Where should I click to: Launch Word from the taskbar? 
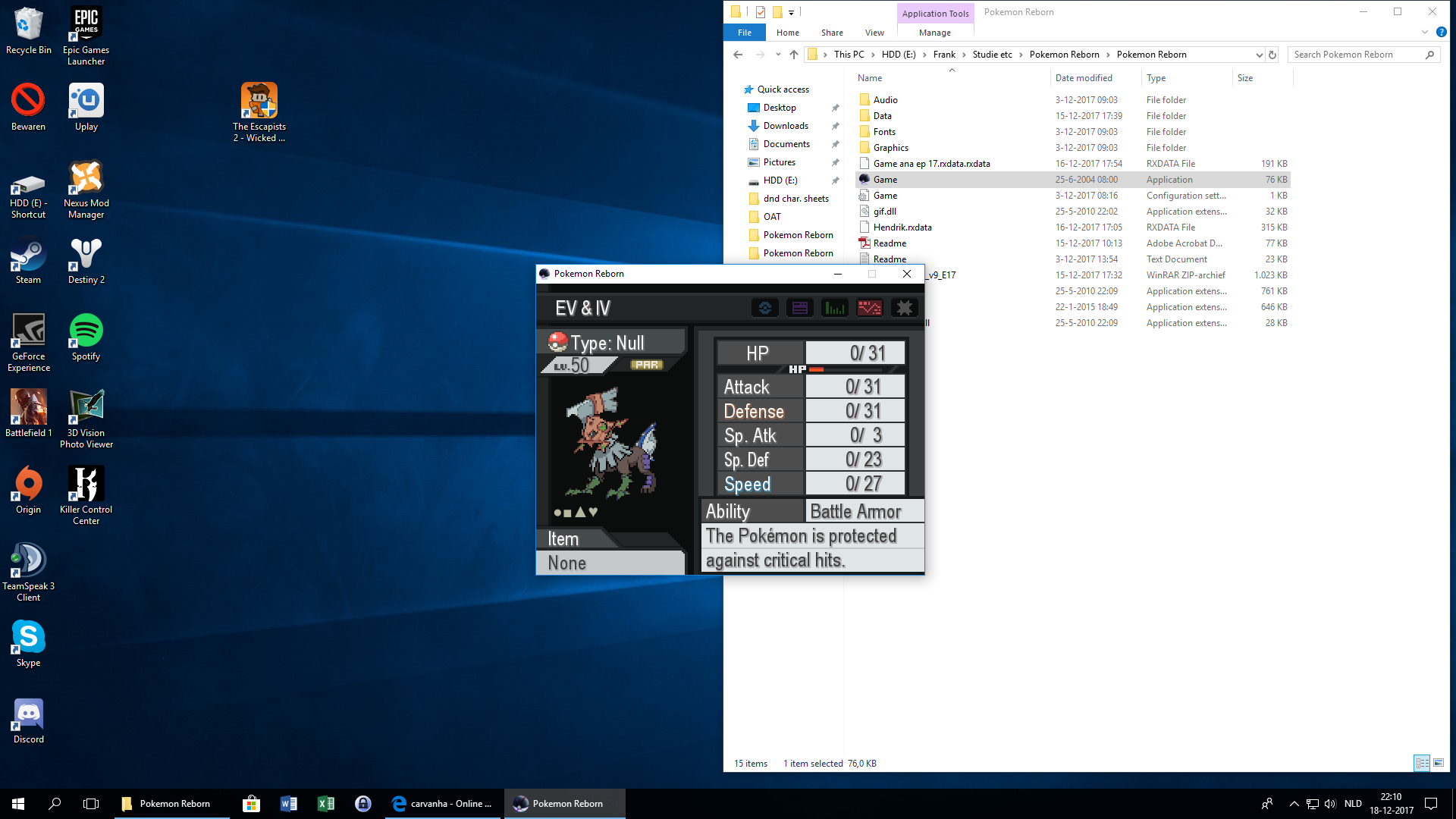289,804
